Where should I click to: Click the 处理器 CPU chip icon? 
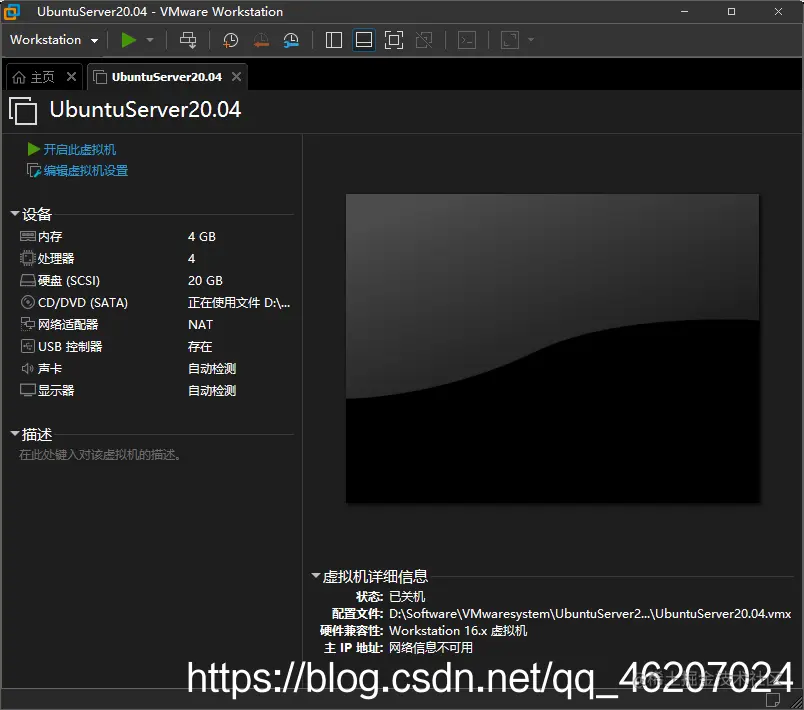click(28, 258)
